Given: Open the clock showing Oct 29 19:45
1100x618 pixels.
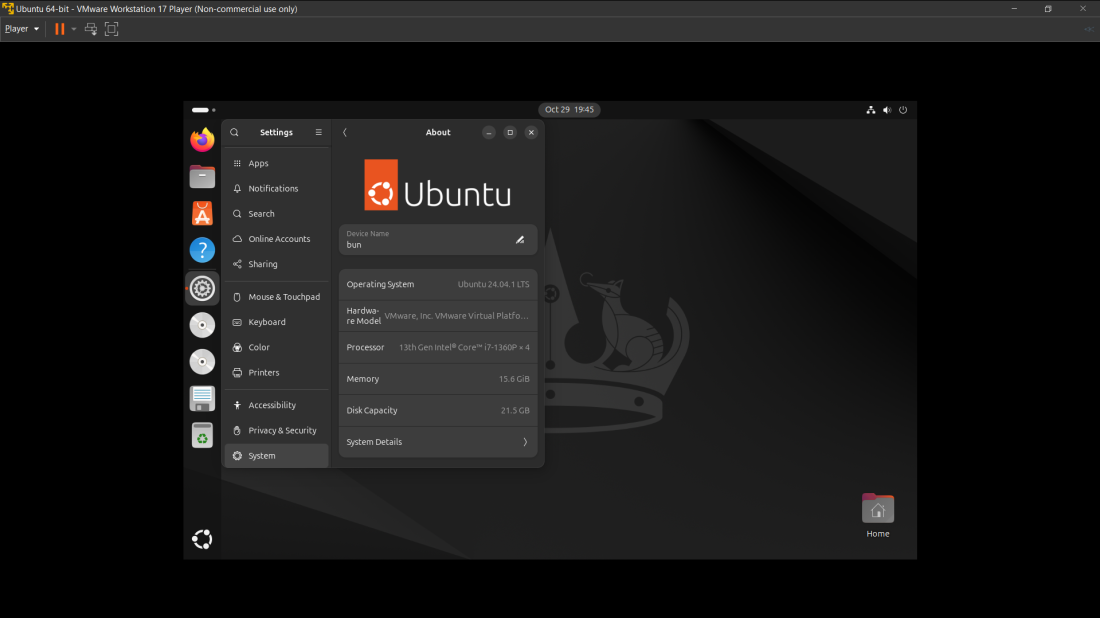Looking at the screenshot, I should (x=569, y=109).
